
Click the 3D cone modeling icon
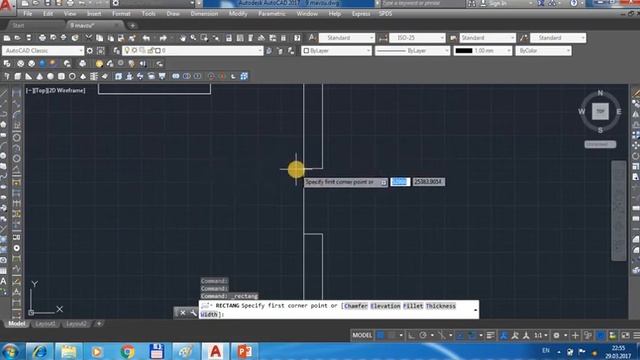coord(40,76)
